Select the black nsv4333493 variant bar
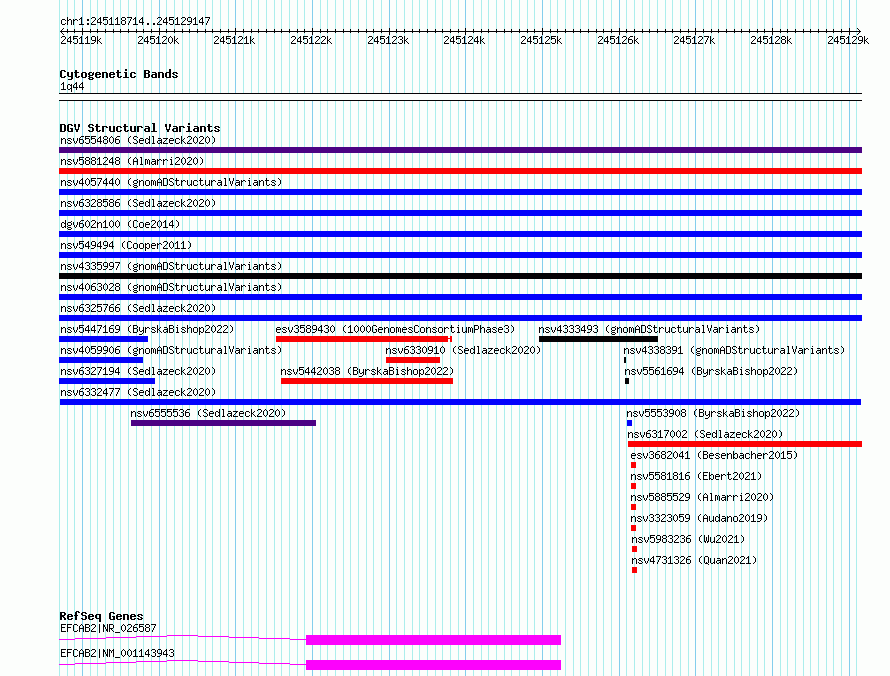The width and height of the screenshot is (890, 676). coord(598,339)
